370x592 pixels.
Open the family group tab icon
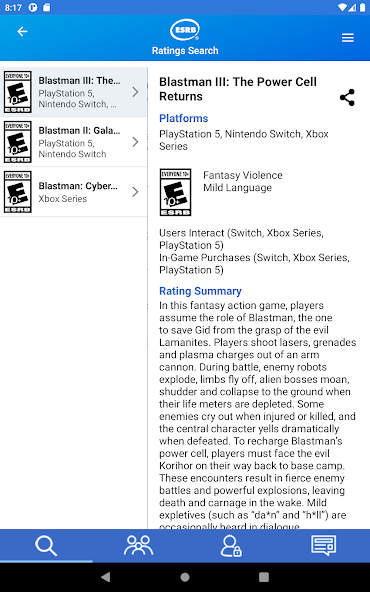click(x=139, y=546)
